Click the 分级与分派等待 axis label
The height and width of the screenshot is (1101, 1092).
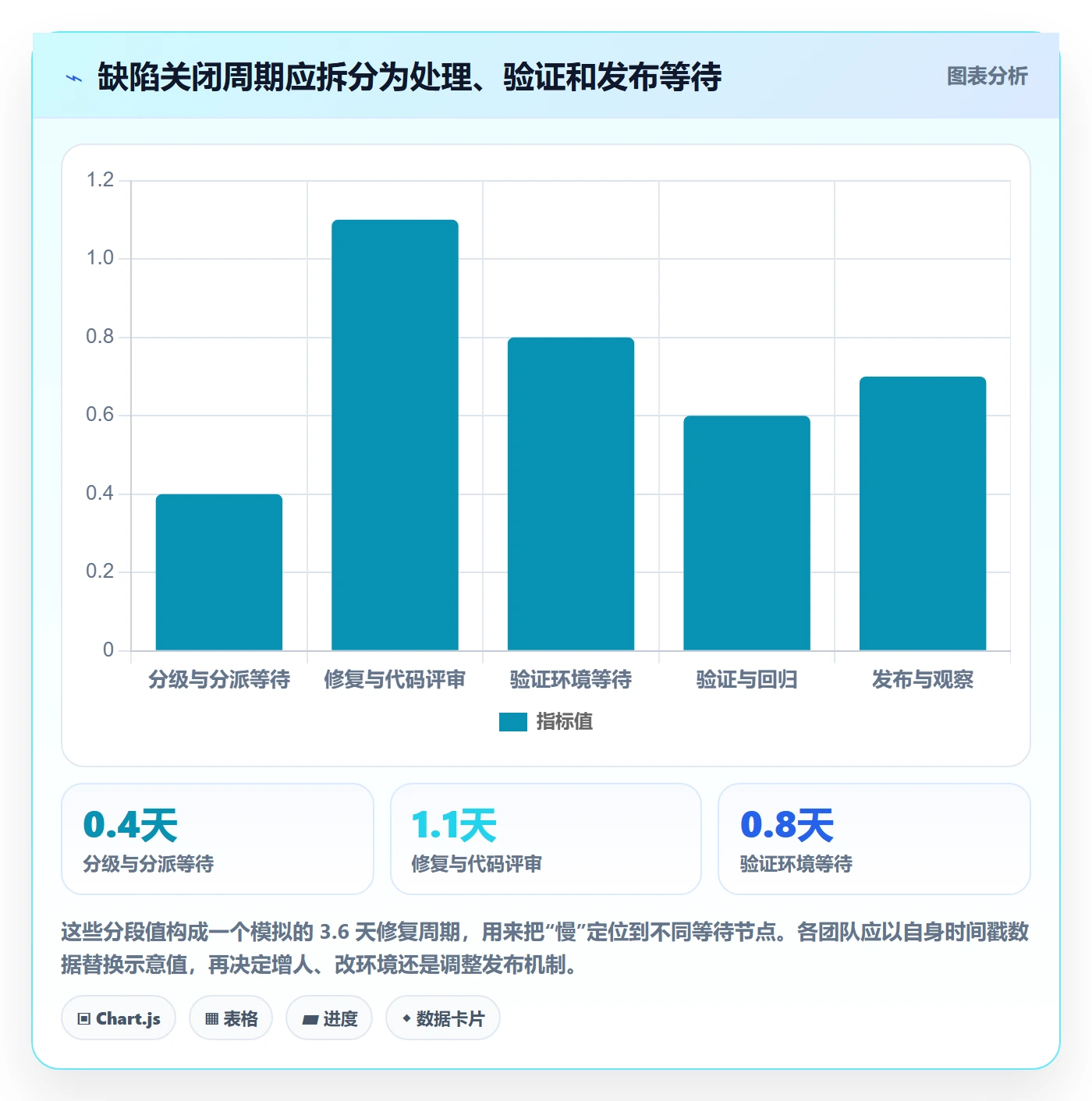pos(219,680)
